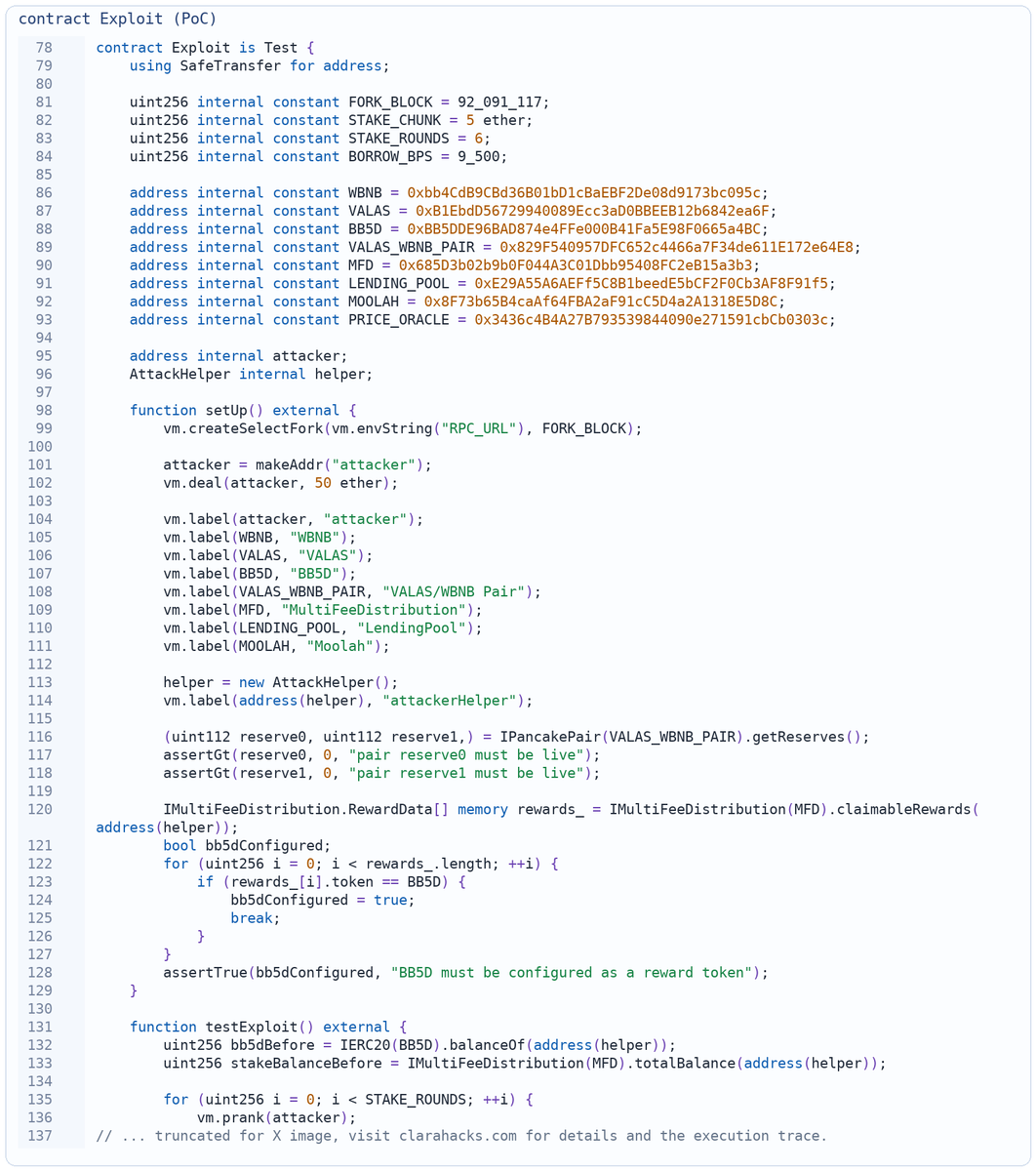Image resolution: width=1036 pixels, height=1171 pixels.
Task: Click the IPancakePair getReserves line
Action: pyautogui.click(x=516, y=737)
